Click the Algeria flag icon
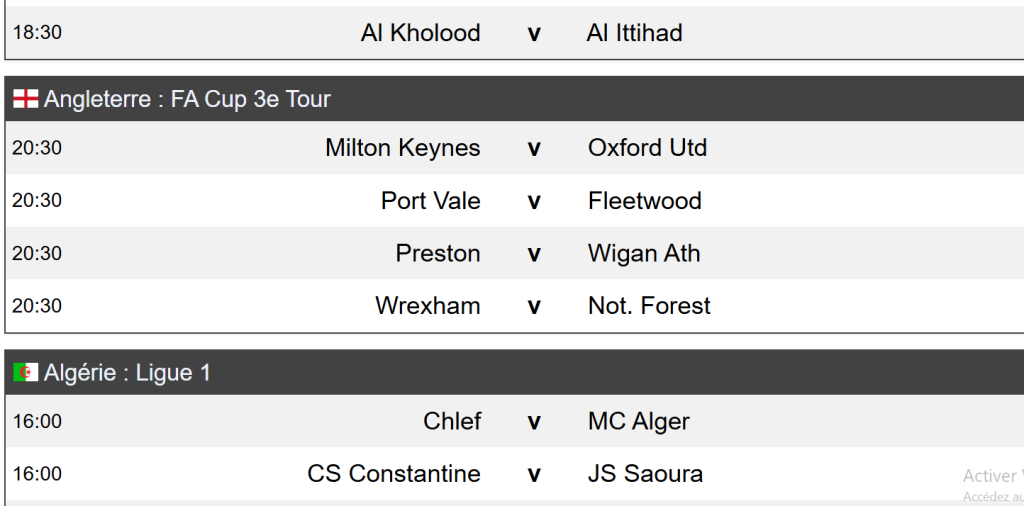 pyautogui.click(x=25, y=373)
